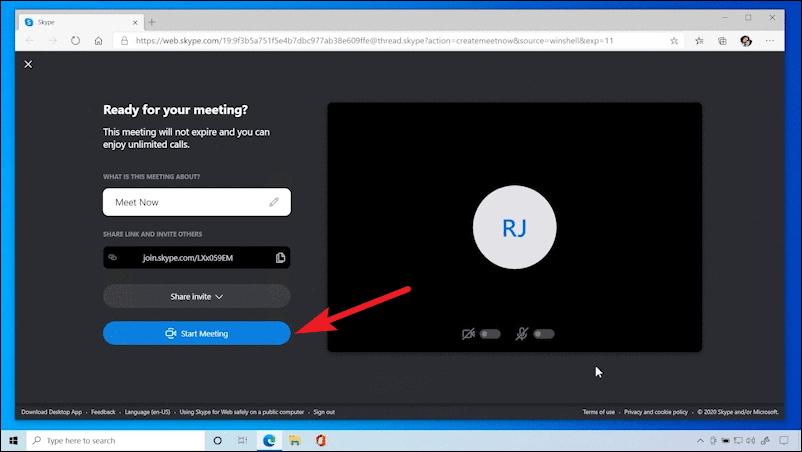Viewport: 802px width, 452px height.
Task: Open the Windows Start menu
Action: [13, 441]
